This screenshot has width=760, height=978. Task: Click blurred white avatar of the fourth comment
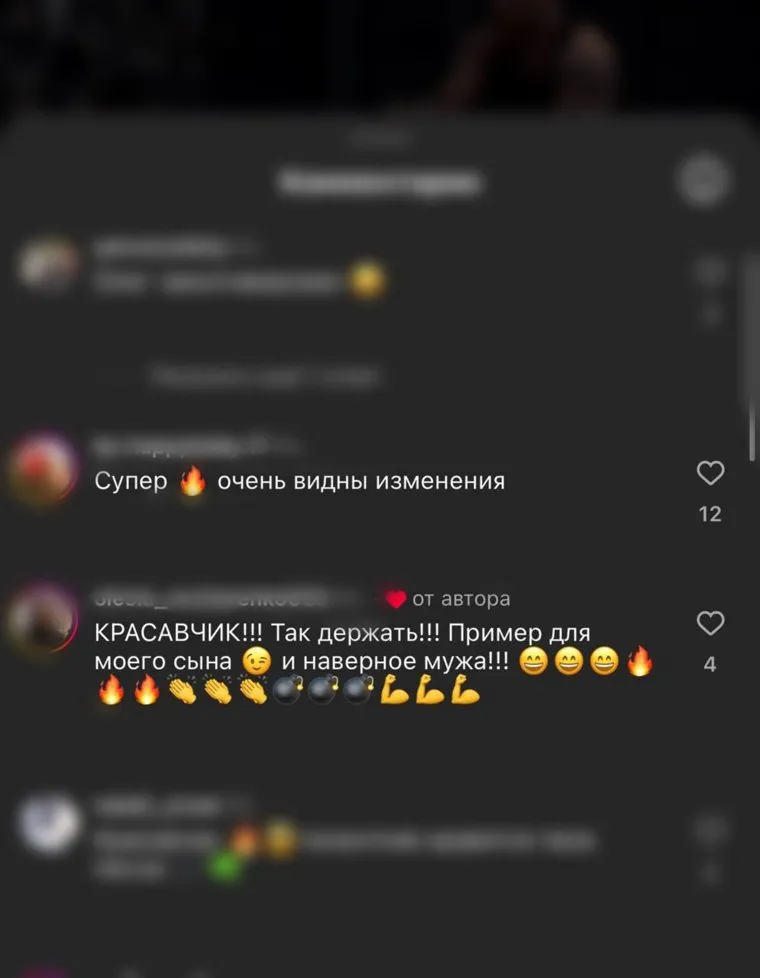(x=49, y=822)
